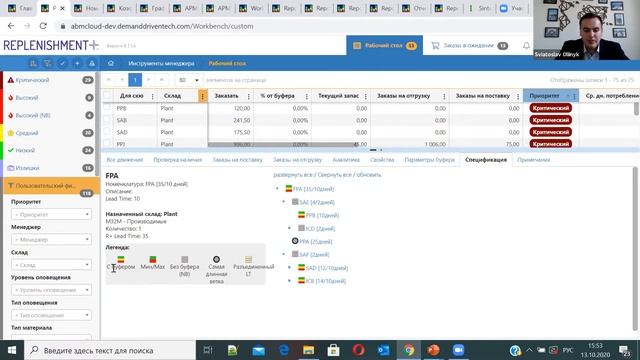
Task: Switch to Параметры буфера tab
Action: tap(429, 160)
